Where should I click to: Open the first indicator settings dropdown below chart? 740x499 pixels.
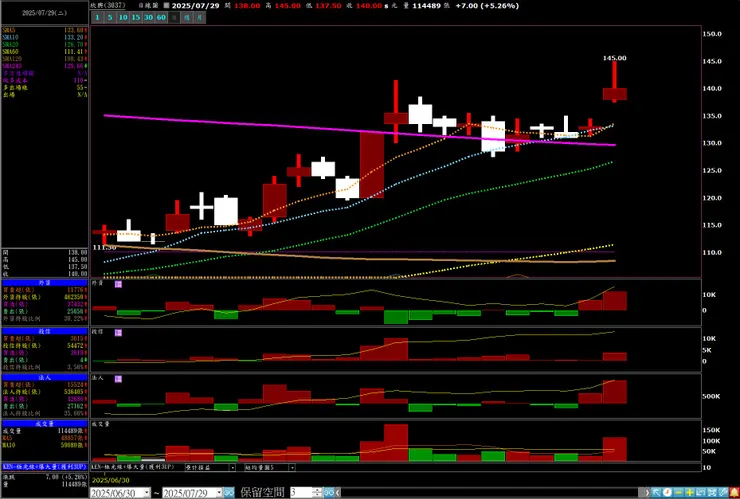tap(232, 467)
